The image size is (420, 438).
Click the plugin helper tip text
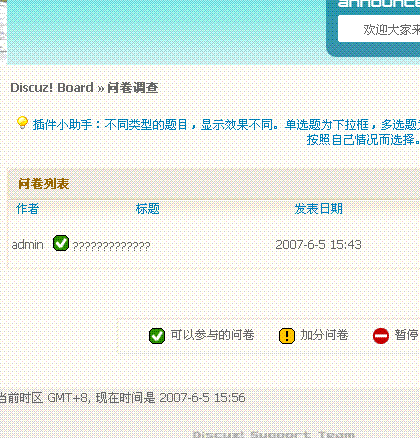tap(226, 132)
